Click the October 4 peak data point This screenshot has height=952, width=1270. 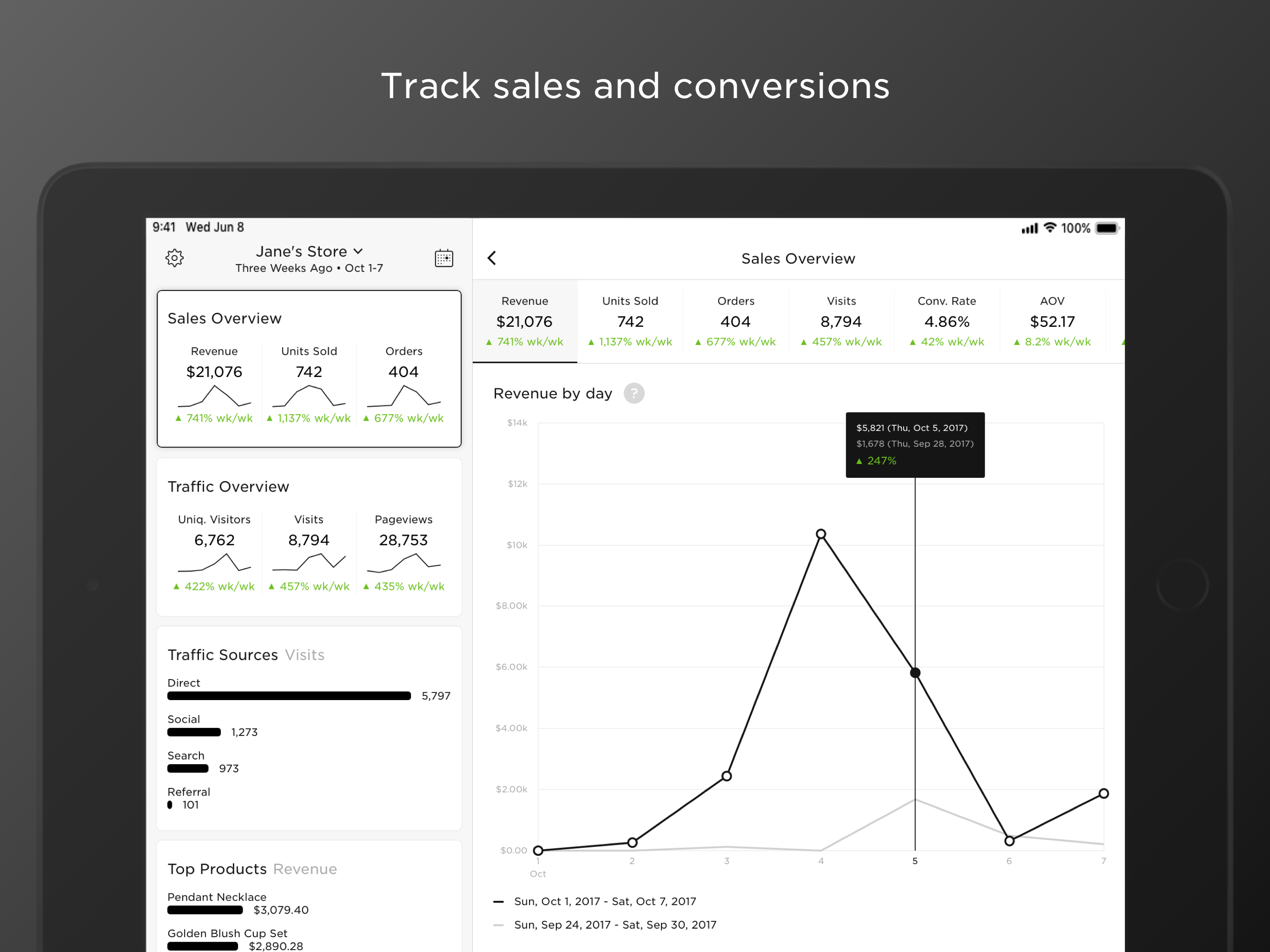[x=820, y=534]
